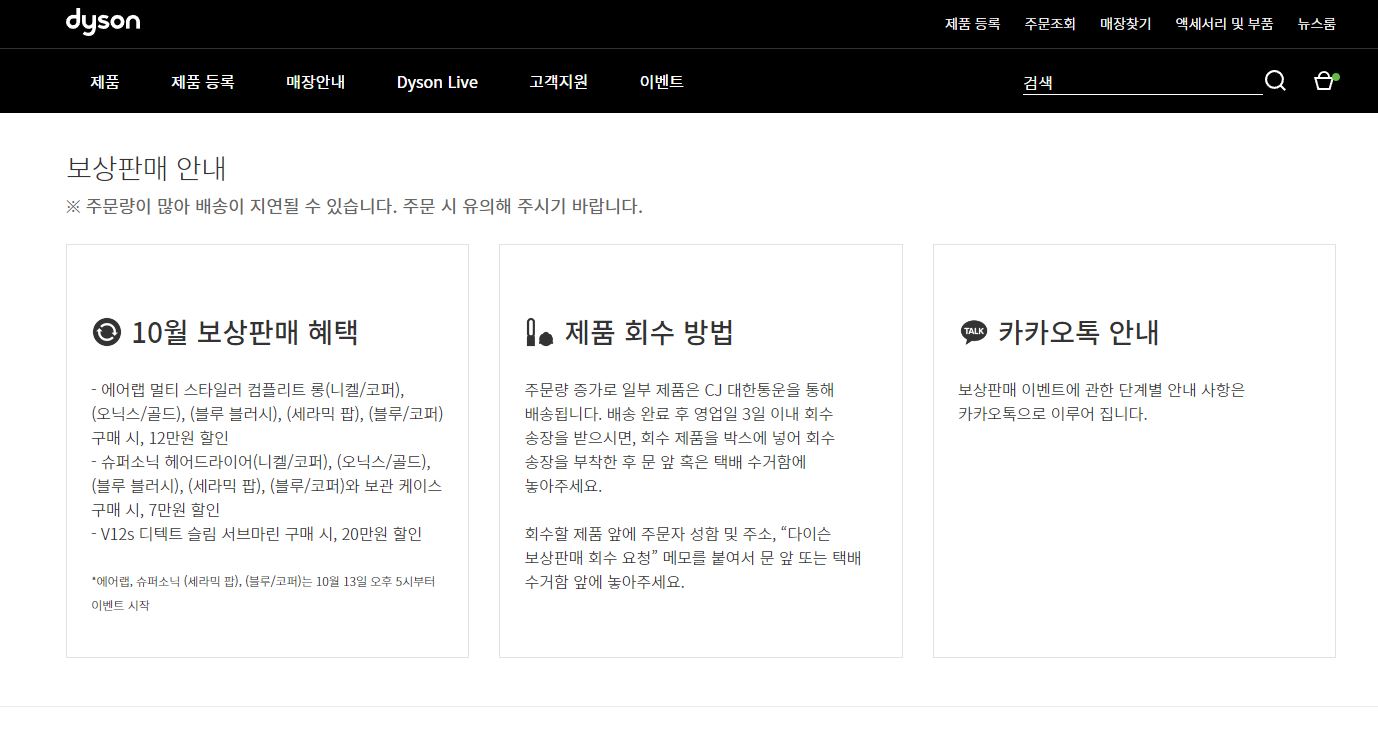Image resolution: width=1378 pixels, height=744 pixels.
Task: Click the line ending in 카카오톡으로 이루어 집니다
Action: pos(1053,414)
